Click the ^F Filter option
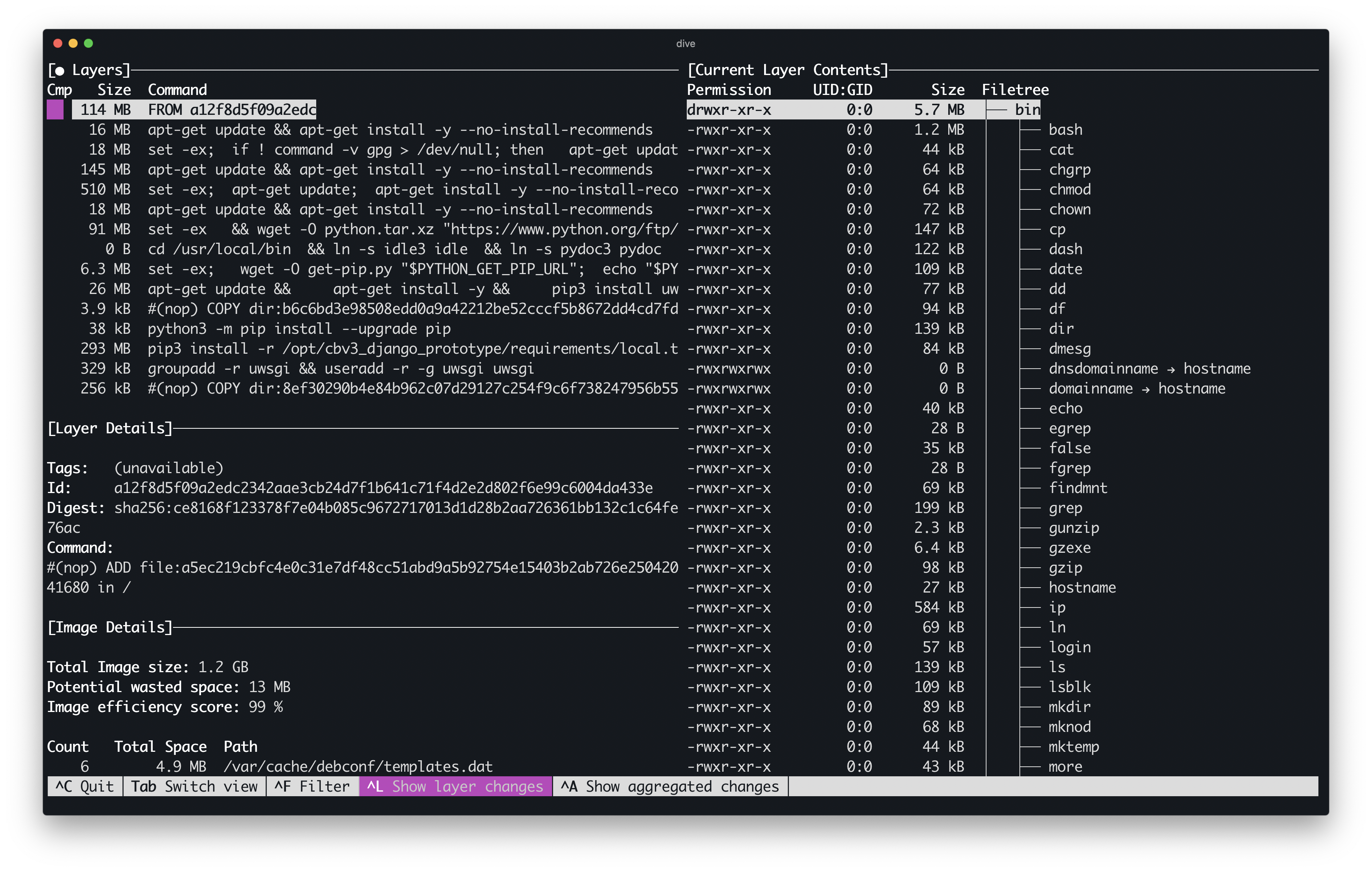 click(312, 786)
